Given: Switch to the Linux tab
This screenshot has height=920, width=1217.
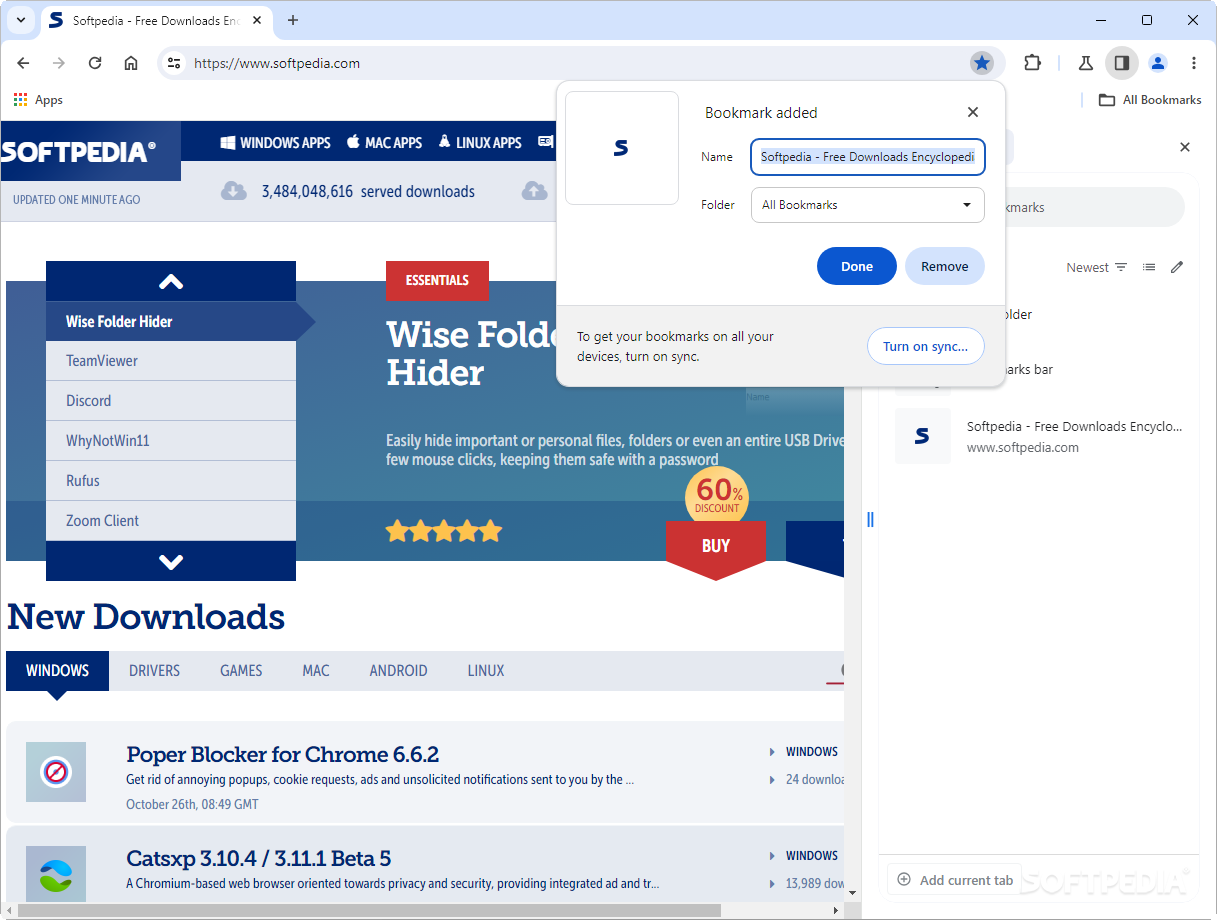Looking at the screenshot, I should [486, 671].
